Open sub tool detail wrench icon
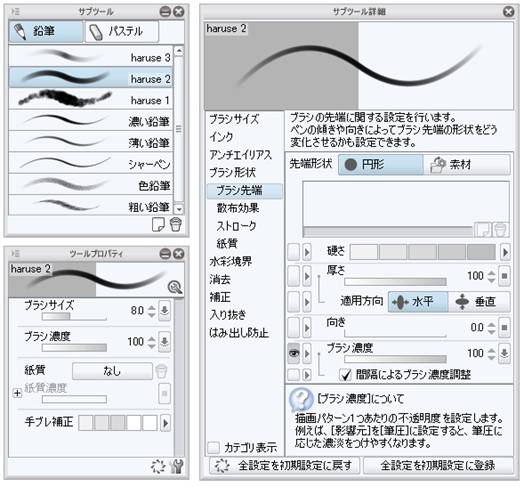Viewport: 524px width, 487px height. click(x=176, y=466)
